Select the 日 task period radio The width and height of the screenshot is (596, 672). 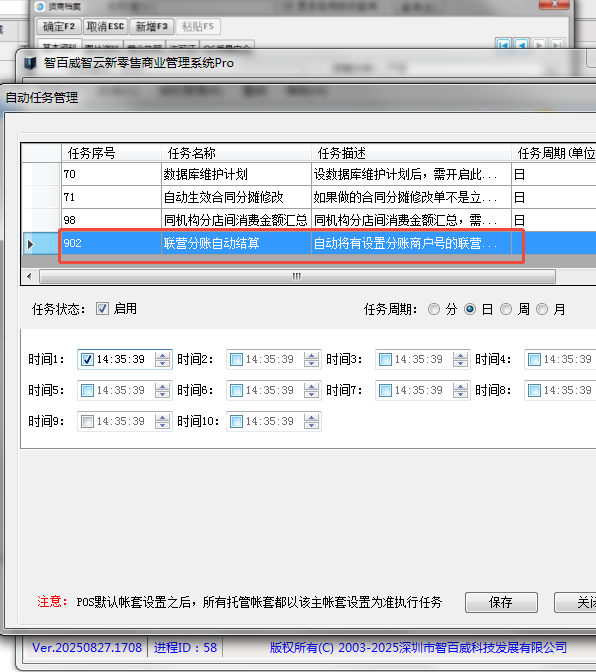pos(470,309)
